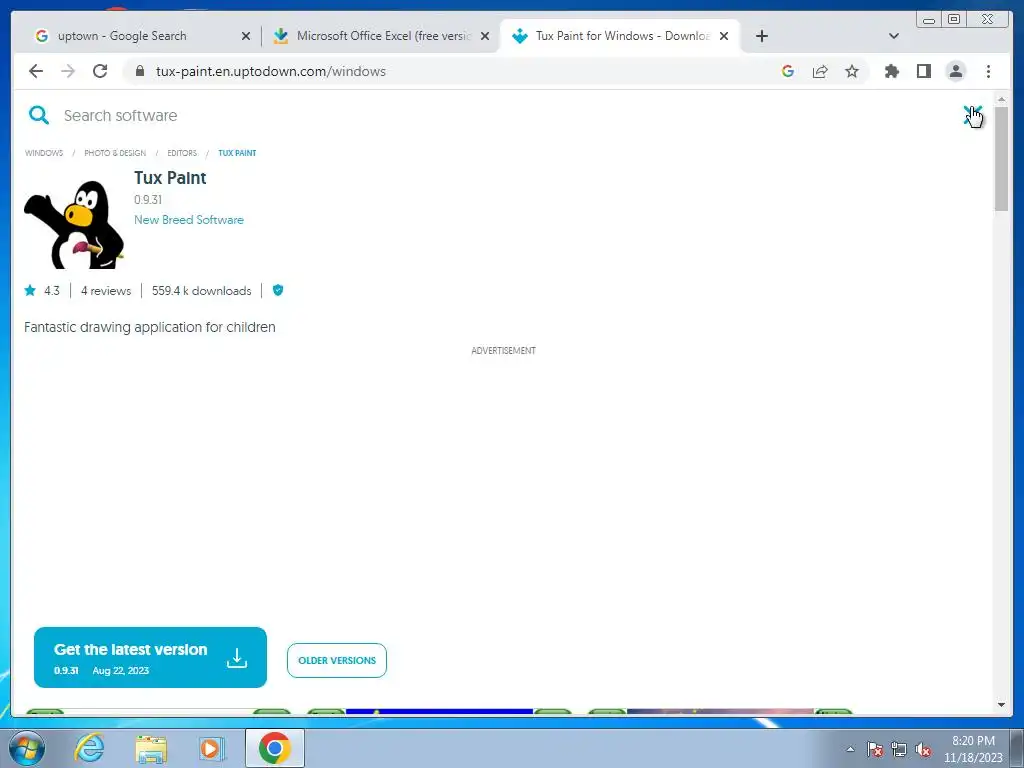The image size is (1024, 768).
Task: Open the EDITORS breadcrumb link
Action: click(x=182, y=153)
